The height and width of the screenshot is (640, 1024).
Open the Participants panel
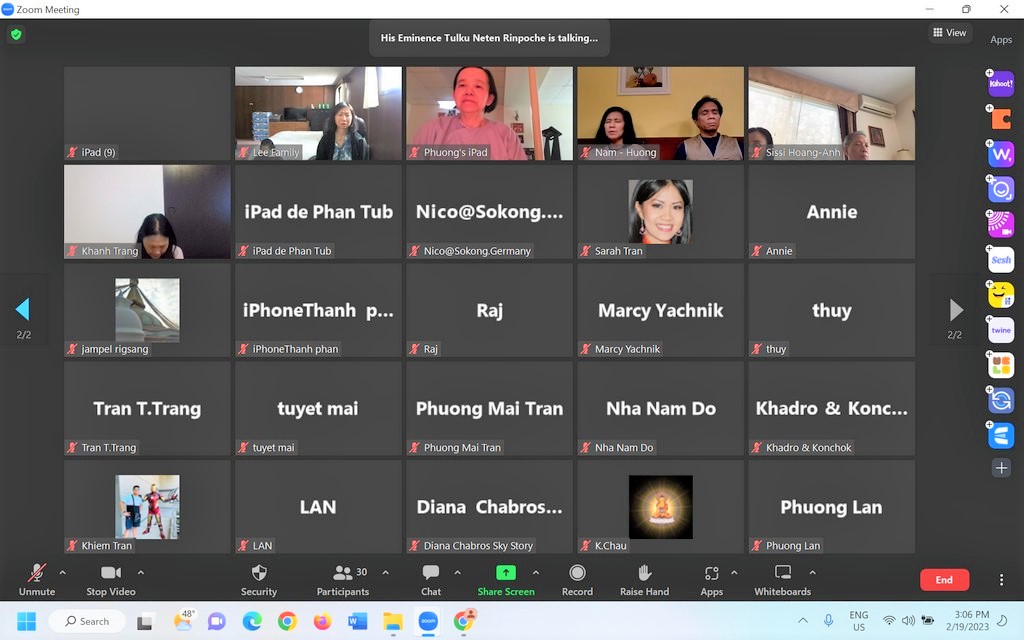click(343, 579)
